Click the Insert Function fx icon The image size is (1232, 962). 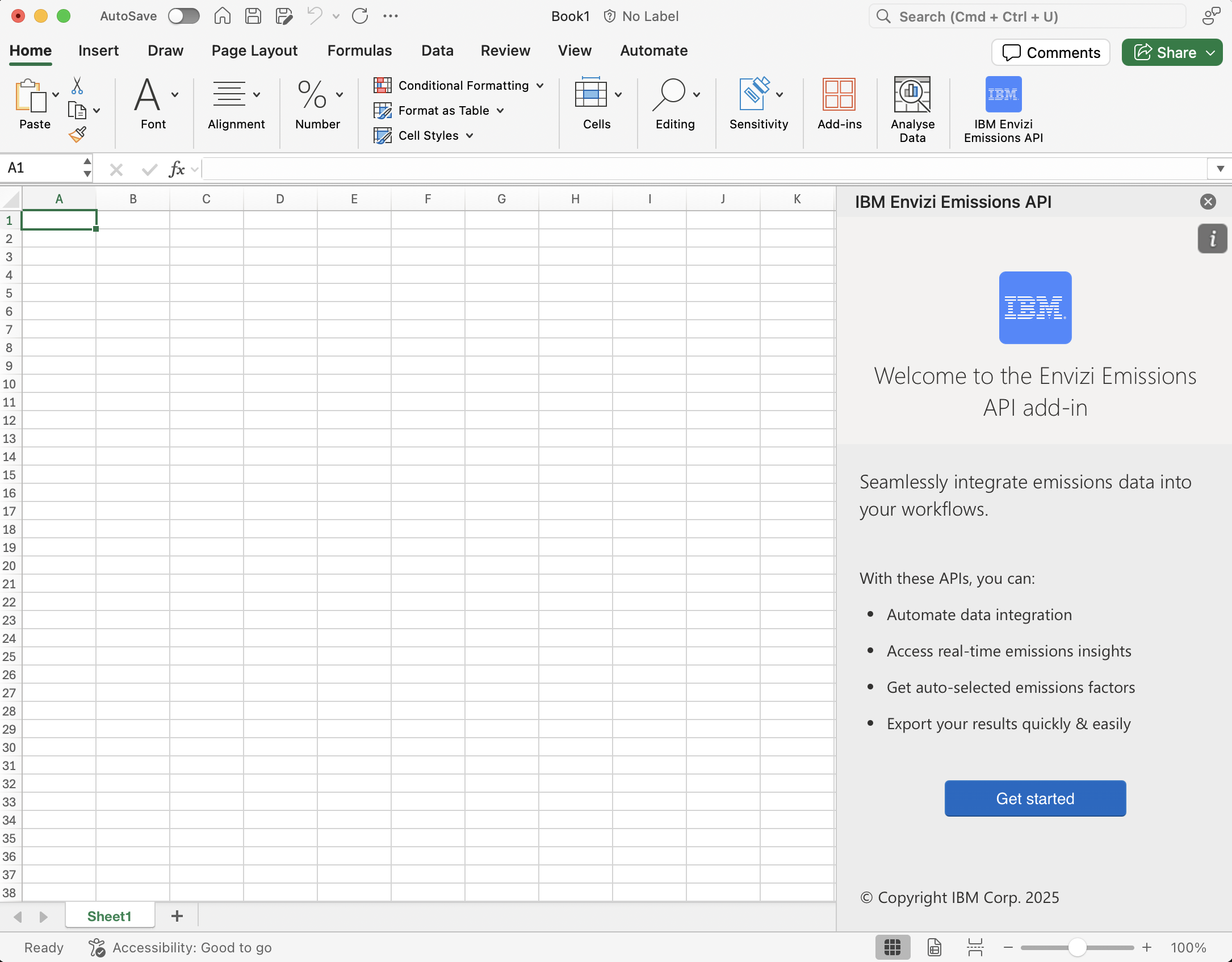(x=177, y=169)
